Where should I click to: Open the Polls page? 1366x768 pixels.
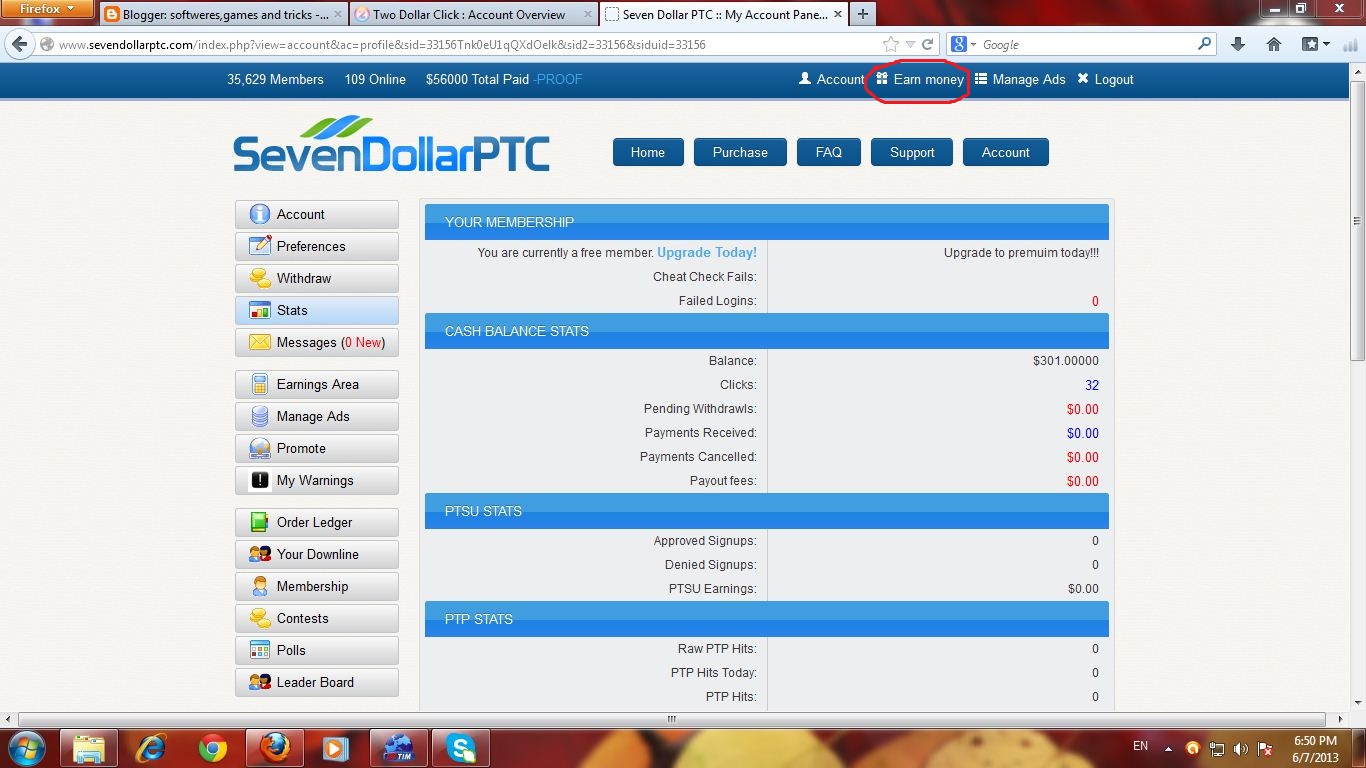pyautogui.click(x=316, y=650)
